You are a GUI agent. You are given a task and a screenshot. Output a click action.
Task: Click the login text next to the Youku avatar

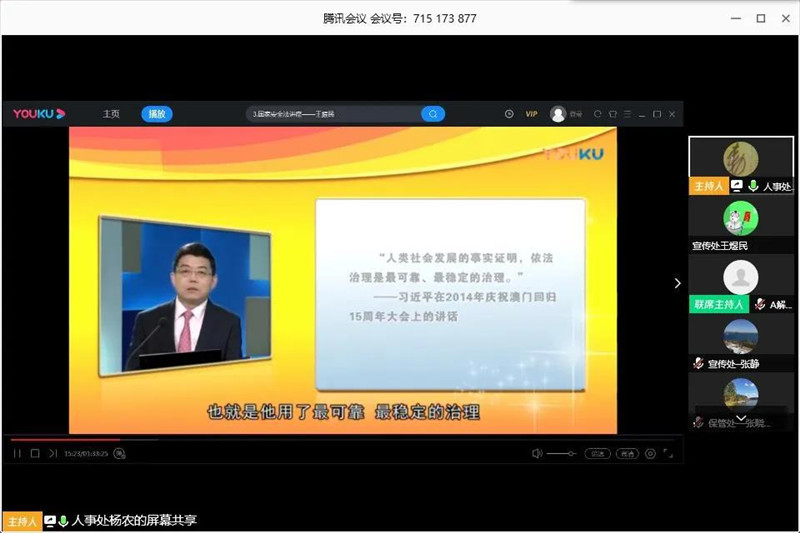pos(576,114)
